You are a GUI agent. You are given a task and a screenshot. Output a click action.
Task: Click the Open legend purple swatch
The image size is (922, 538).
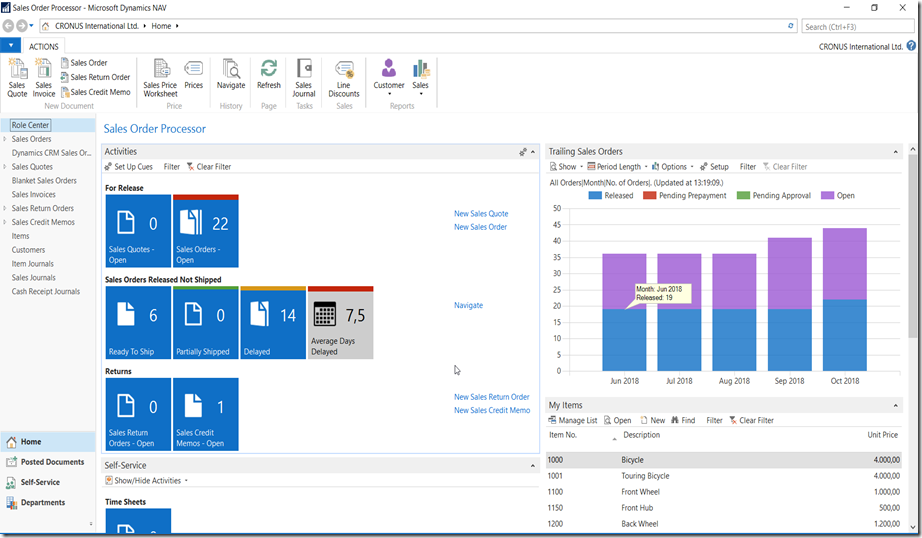[827, 195]
